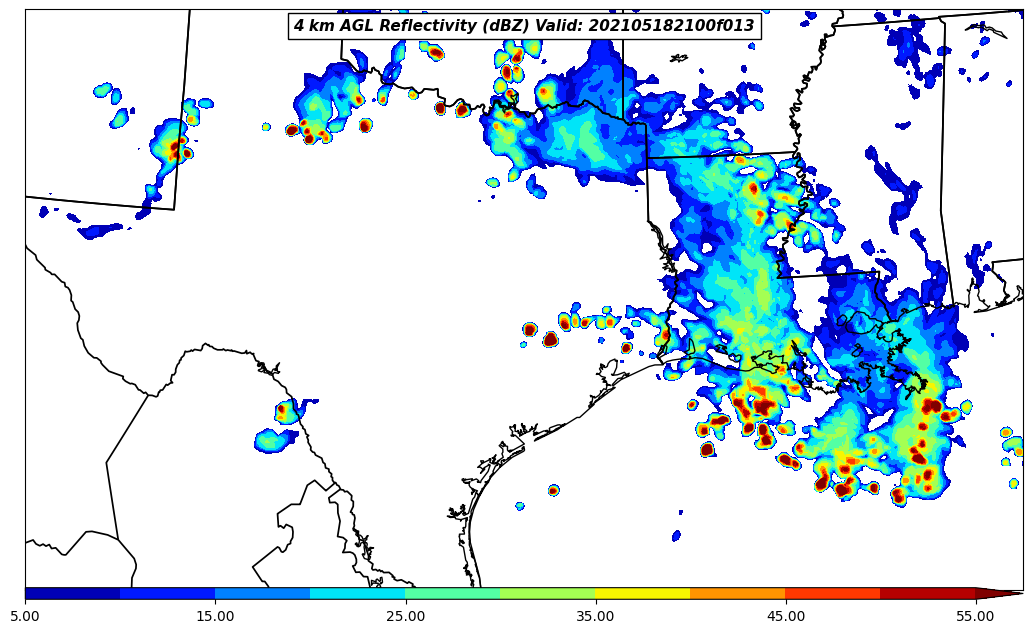Click the 5.00 colorbar tick label
Viewport: 1033px width, 633px height.
pos(25,616)
